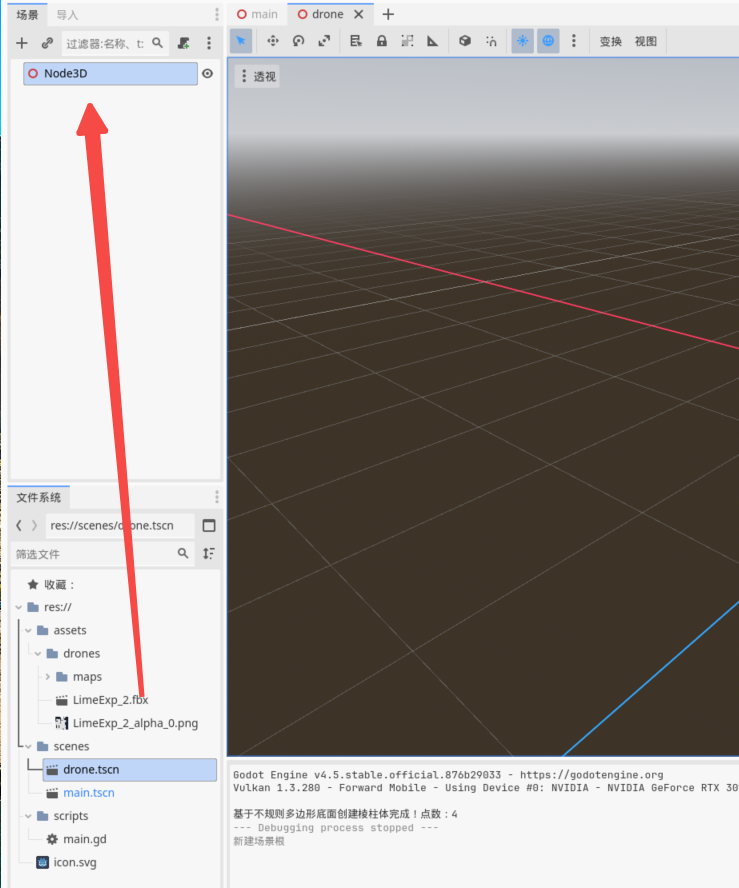Screen dimensions: 739x888
Task: Toggle the preview environment globe button
Action: [548, 41]
